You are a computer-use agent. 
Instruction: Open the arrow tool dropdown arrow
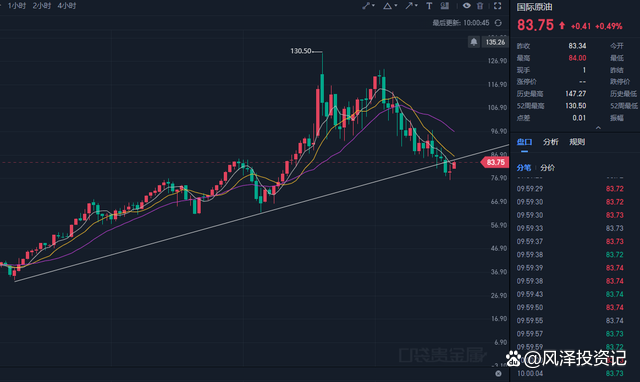point(416,6)
